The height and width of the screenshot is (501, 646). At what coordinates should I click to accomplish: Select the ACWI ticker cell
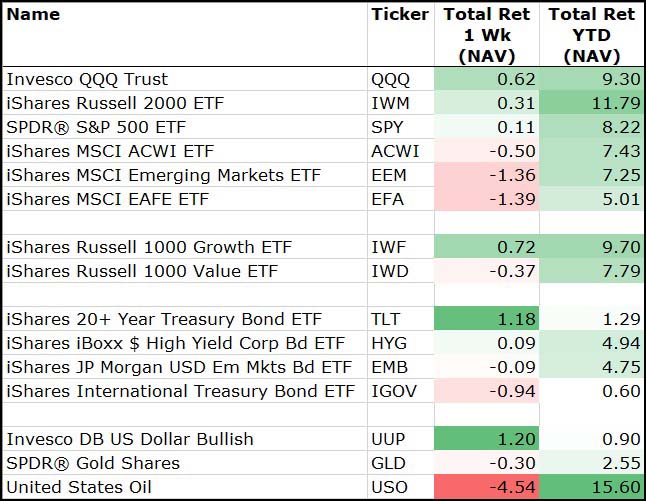click(395, 151)
